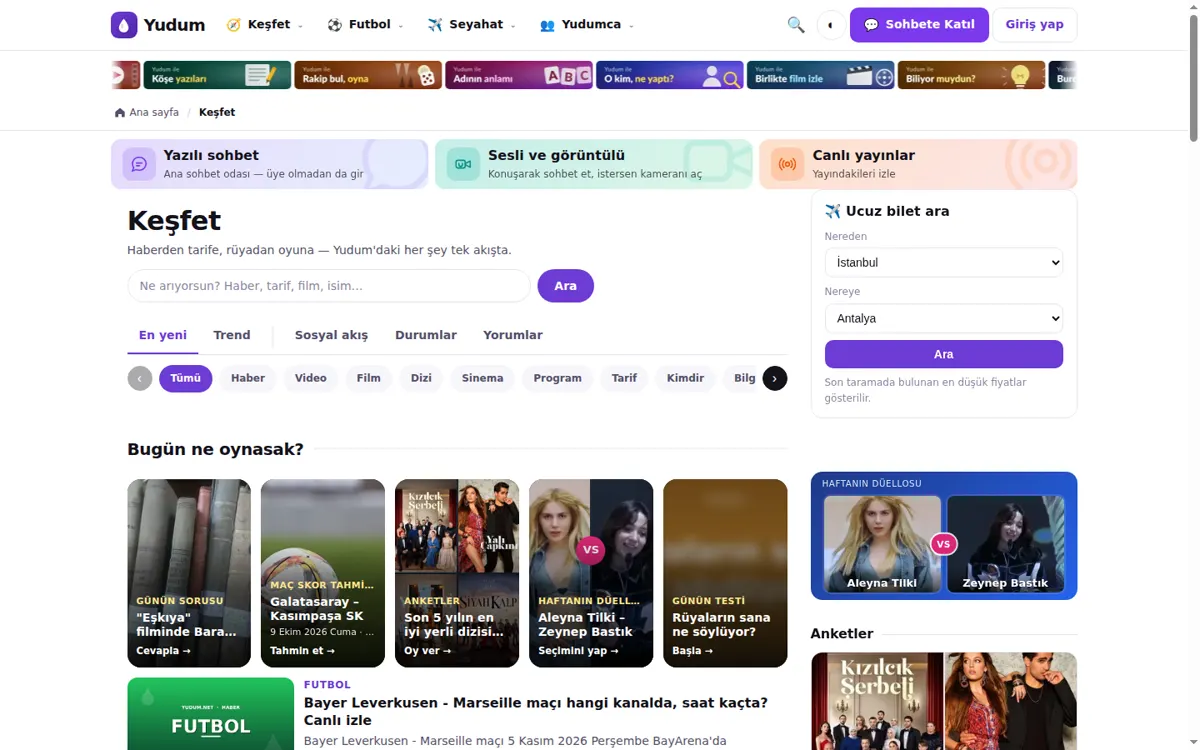Screen dimensions: 1200x750
Task: Open the search magnifier icon in header
Action: coord(796,25)
